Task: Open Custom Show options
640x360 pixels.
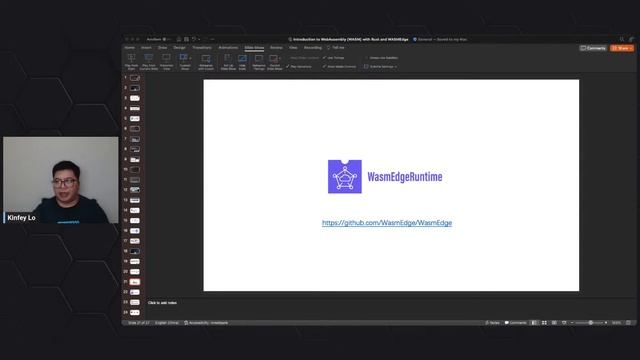Action: pyautogui.click(x=185, y=62)
